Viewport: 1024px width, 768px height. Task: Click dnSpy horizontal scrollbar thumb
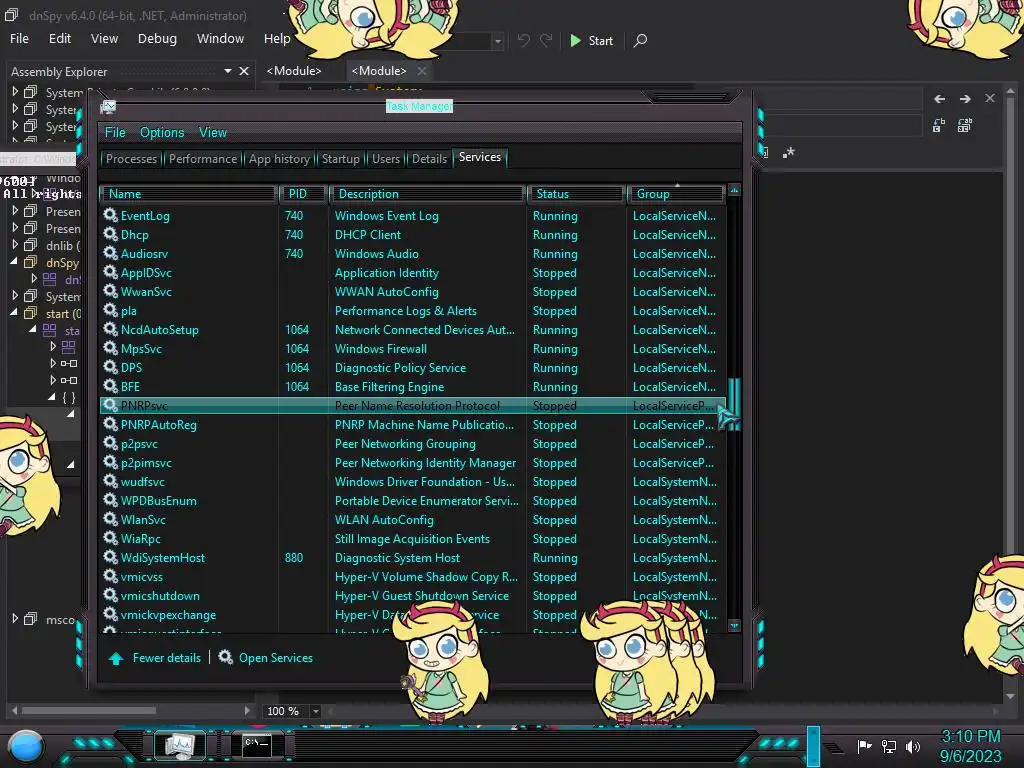click(x=89, y=711)
